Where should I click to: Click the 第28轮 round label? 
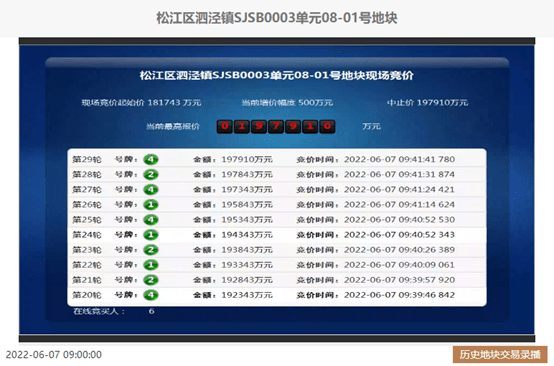click(87, 175)
